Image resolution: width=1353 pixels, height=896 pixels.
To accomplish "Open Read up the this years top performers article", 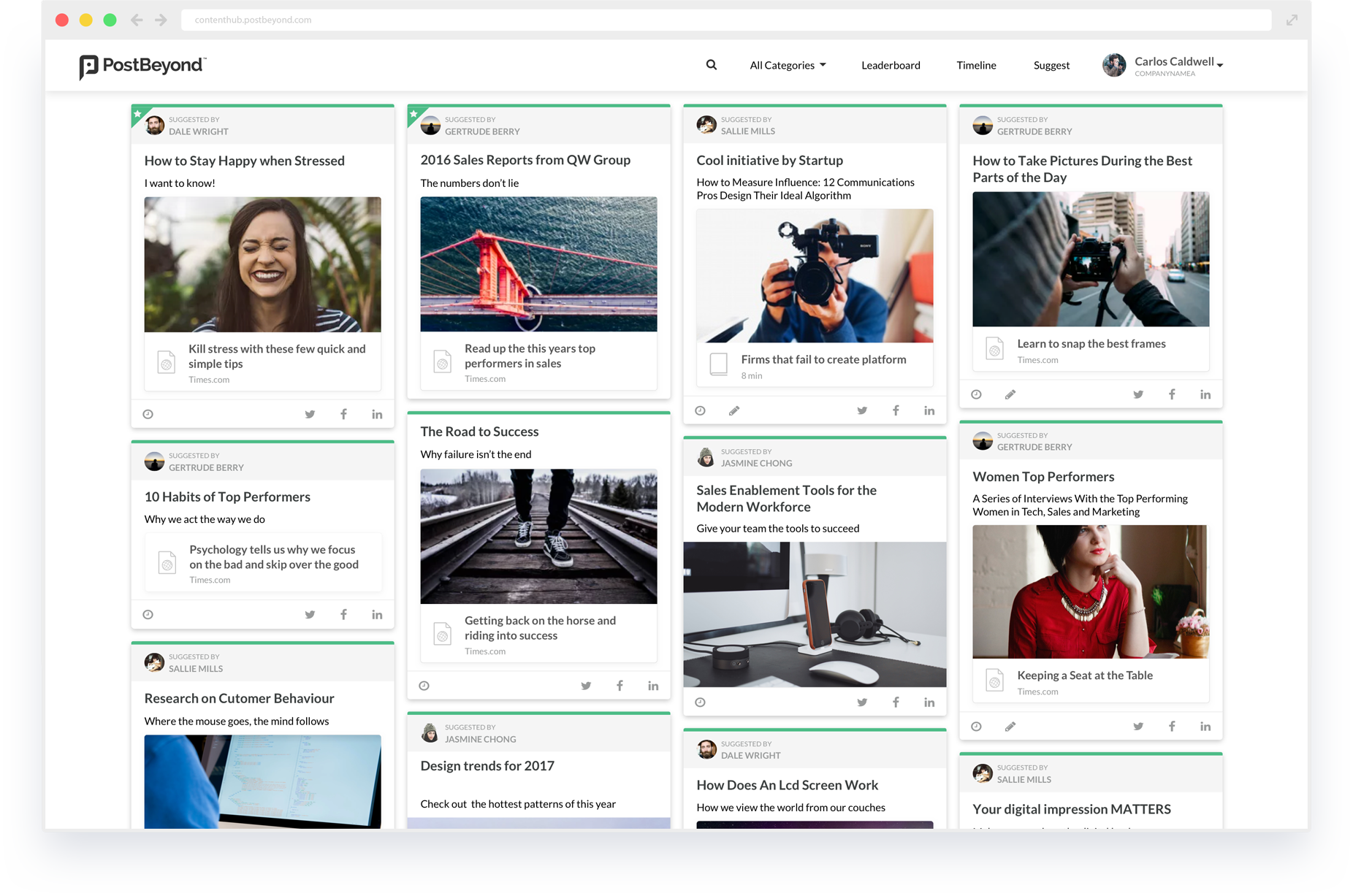I will coord(538,361).
